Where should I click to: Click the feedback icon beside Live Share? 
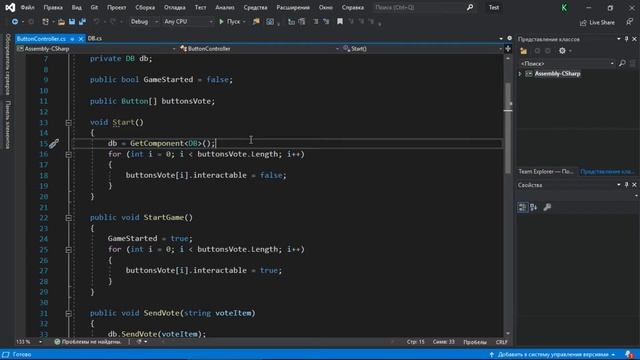tap(629, 22)
